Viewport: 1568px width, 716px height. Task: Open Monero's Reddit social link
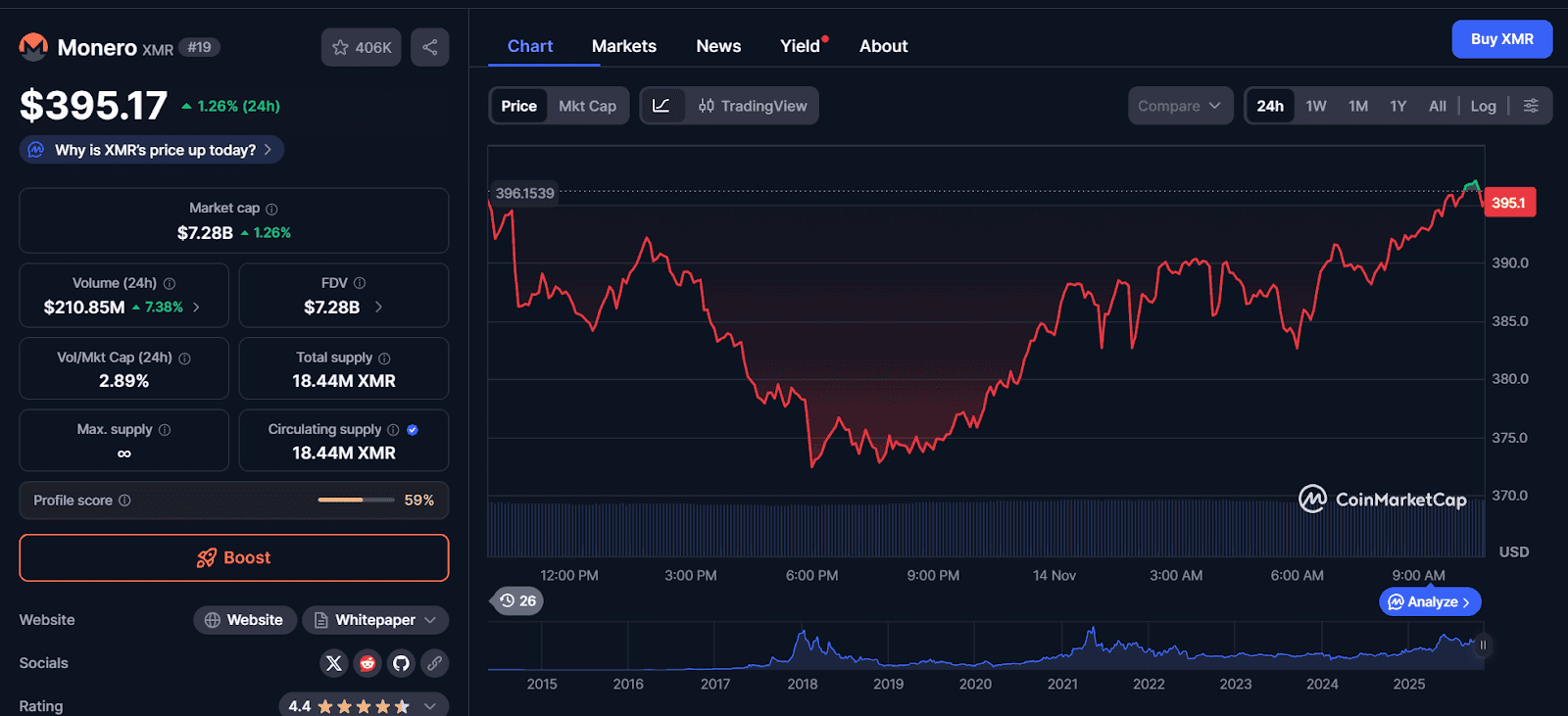367,663
